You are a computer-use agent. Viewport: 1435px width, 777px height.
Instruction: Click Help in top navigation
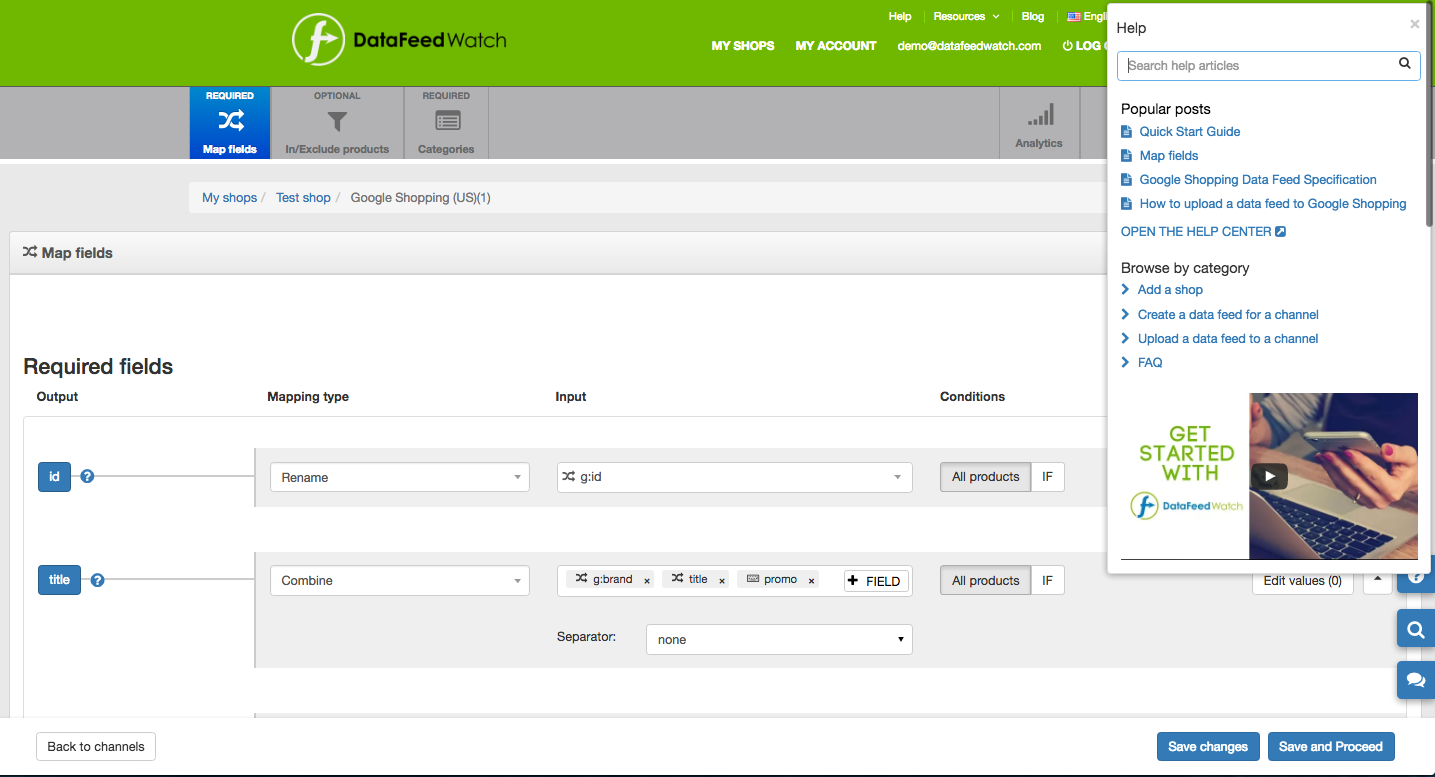click(x=900, y=16)
